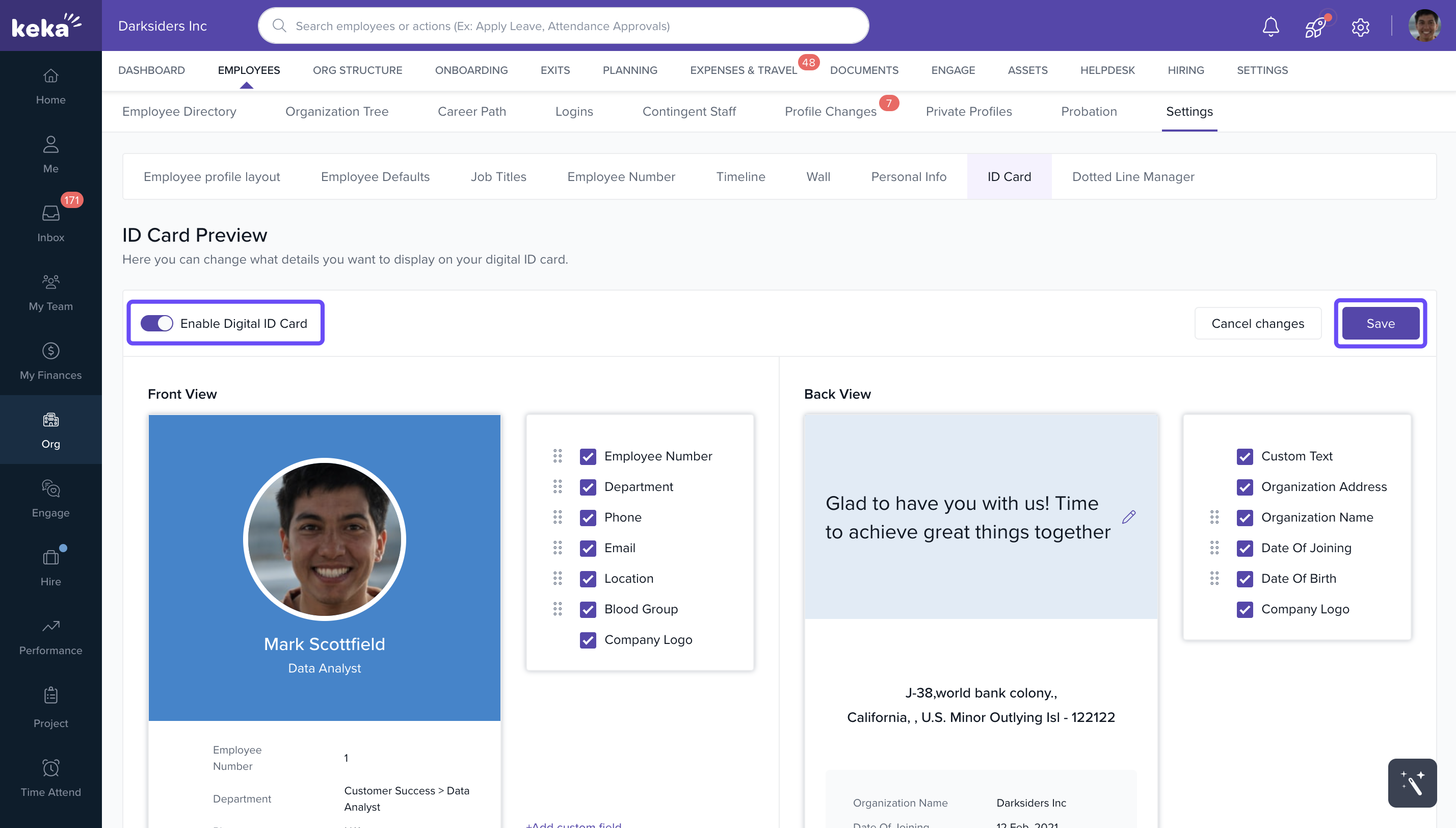Click the magic wand assistant icon
This screenshot has height=828, width=1456.
[1412, 783]
